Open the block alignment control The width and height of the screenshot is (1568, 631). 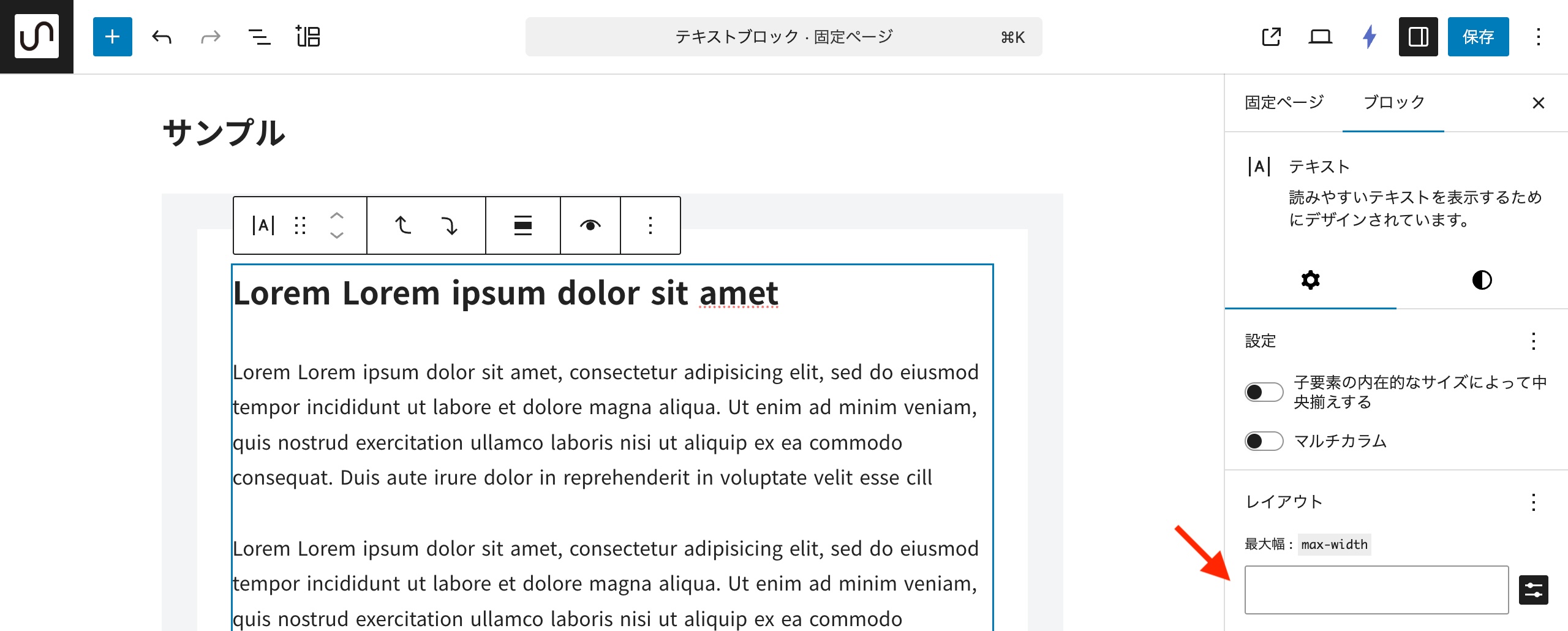click(x=522, y=225)
